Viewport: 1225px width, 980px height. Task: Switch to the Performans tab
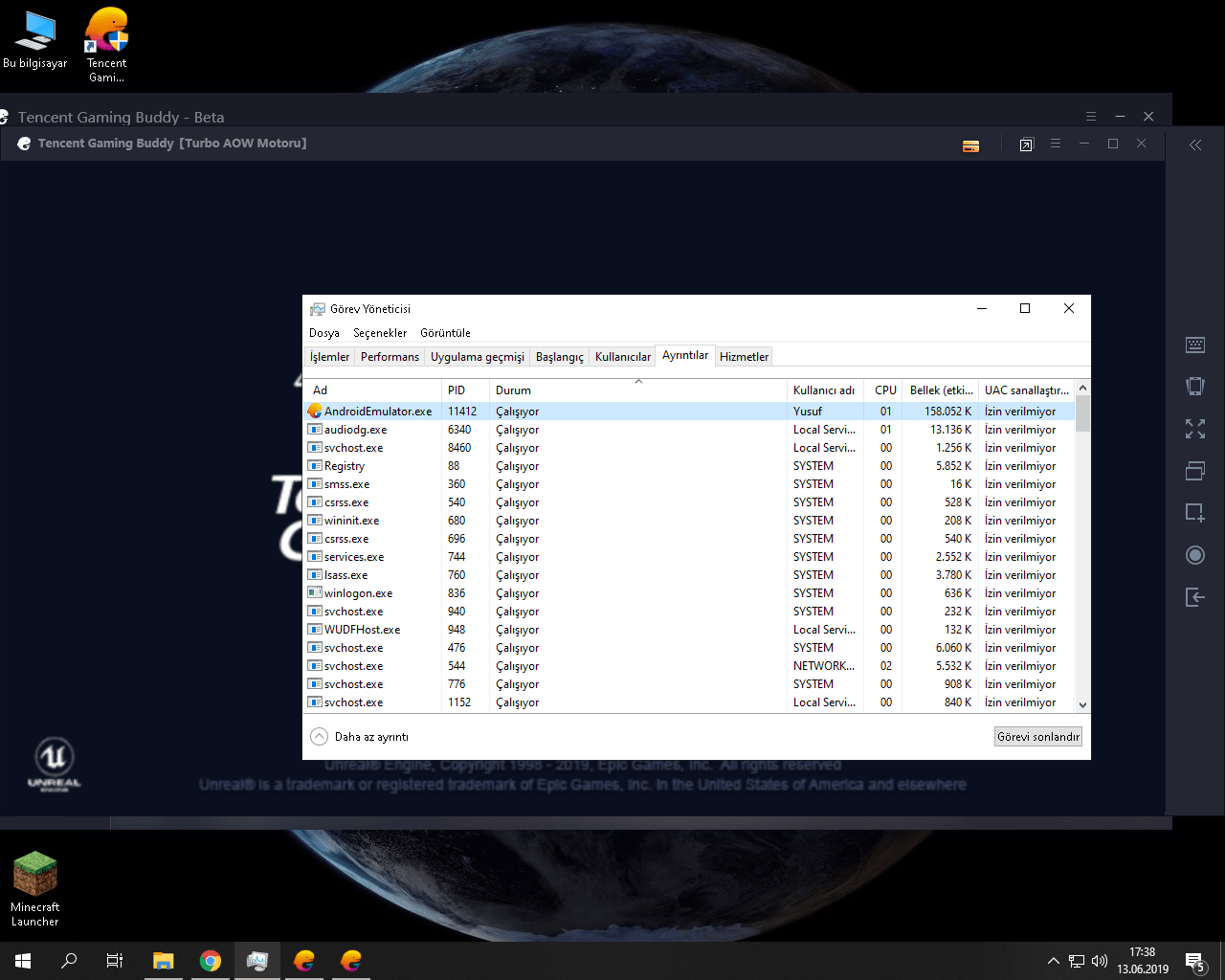pyautogui.click(x=390, y=357)
